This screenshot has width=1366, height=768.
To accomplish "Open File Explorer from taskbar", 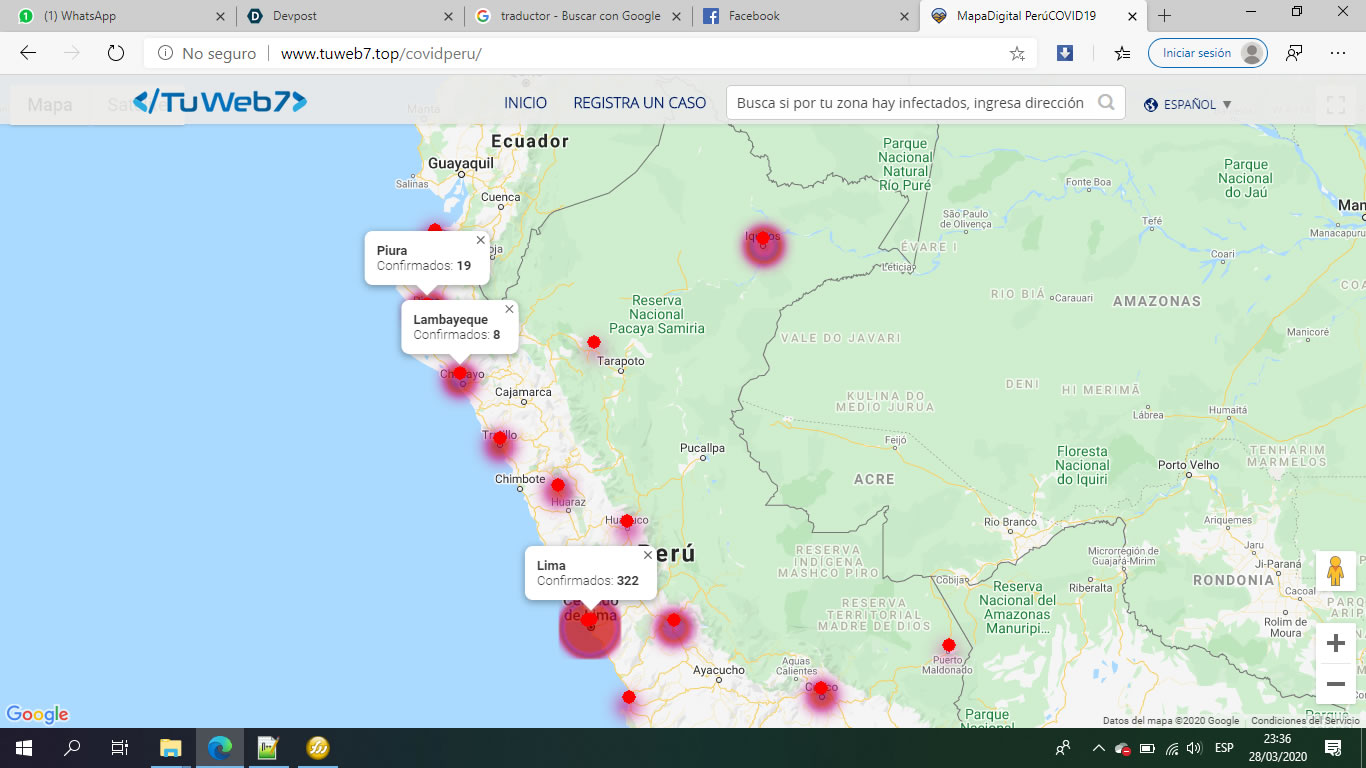I will point(171,748).
